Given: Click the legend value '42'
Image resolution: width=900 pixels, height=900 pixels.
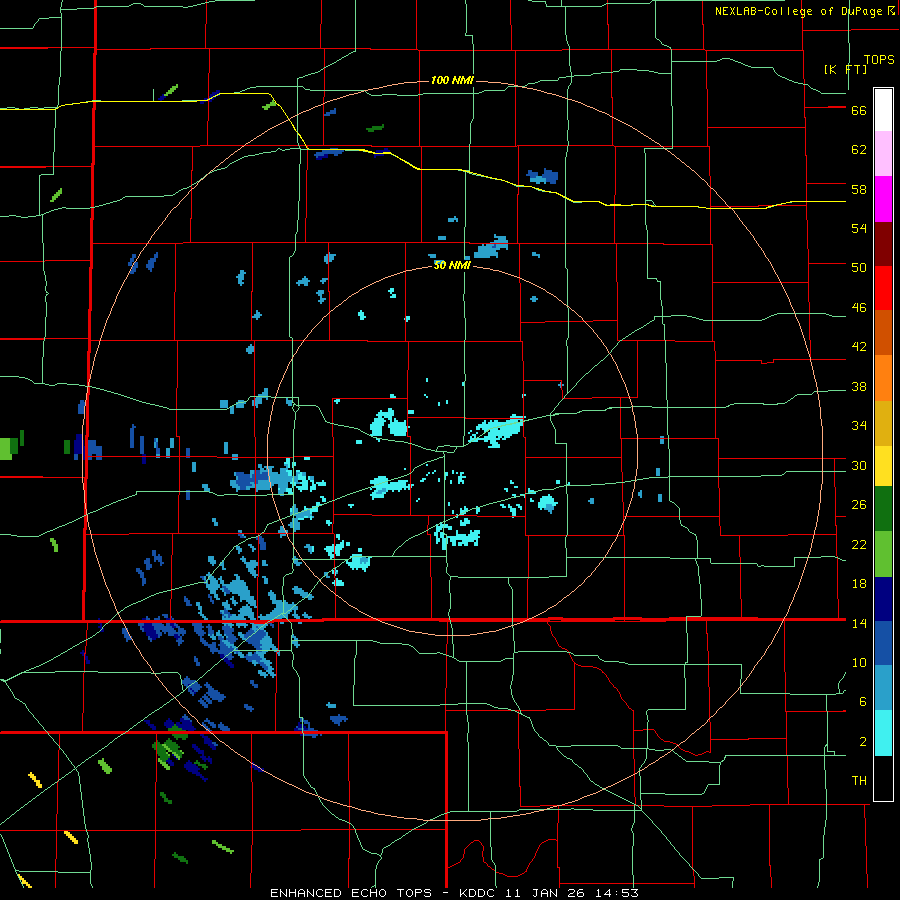Looking at the screenshot, I should coord(859,347).
